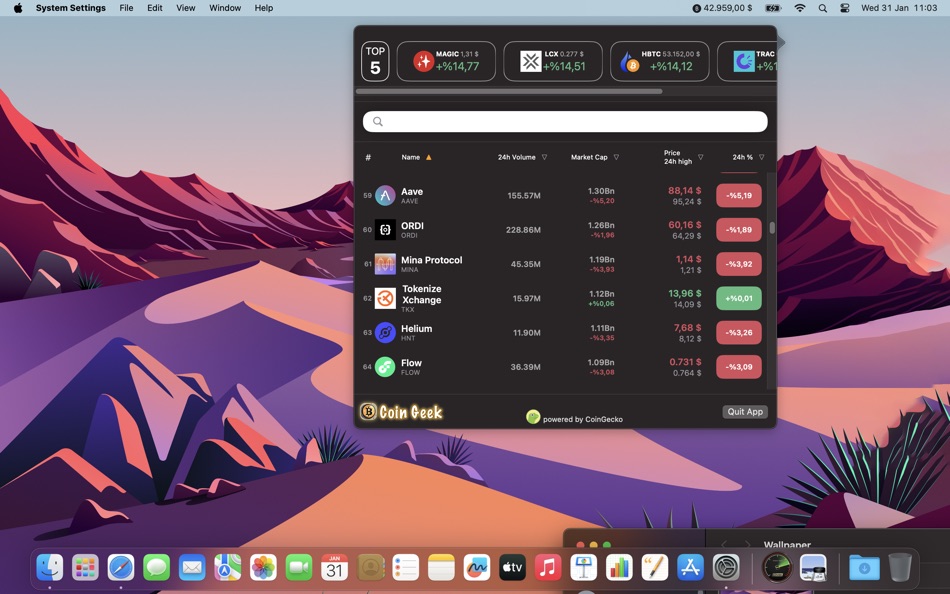Click inside the coin search field
This screenshot has height=594, width=950.
click(565, 121)
